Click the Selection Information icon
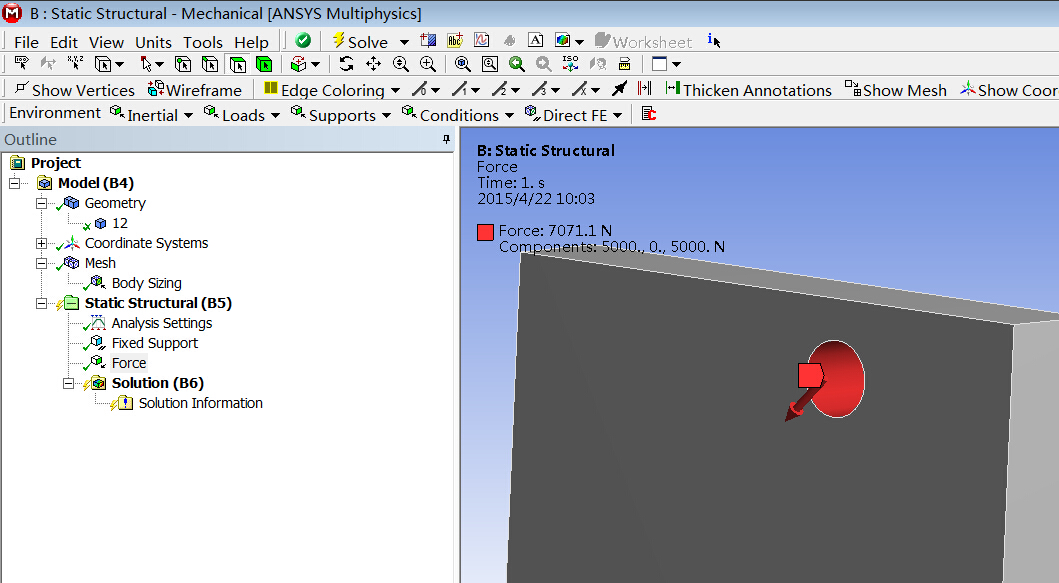The image size is (1059, 583). tap(714, 41)
